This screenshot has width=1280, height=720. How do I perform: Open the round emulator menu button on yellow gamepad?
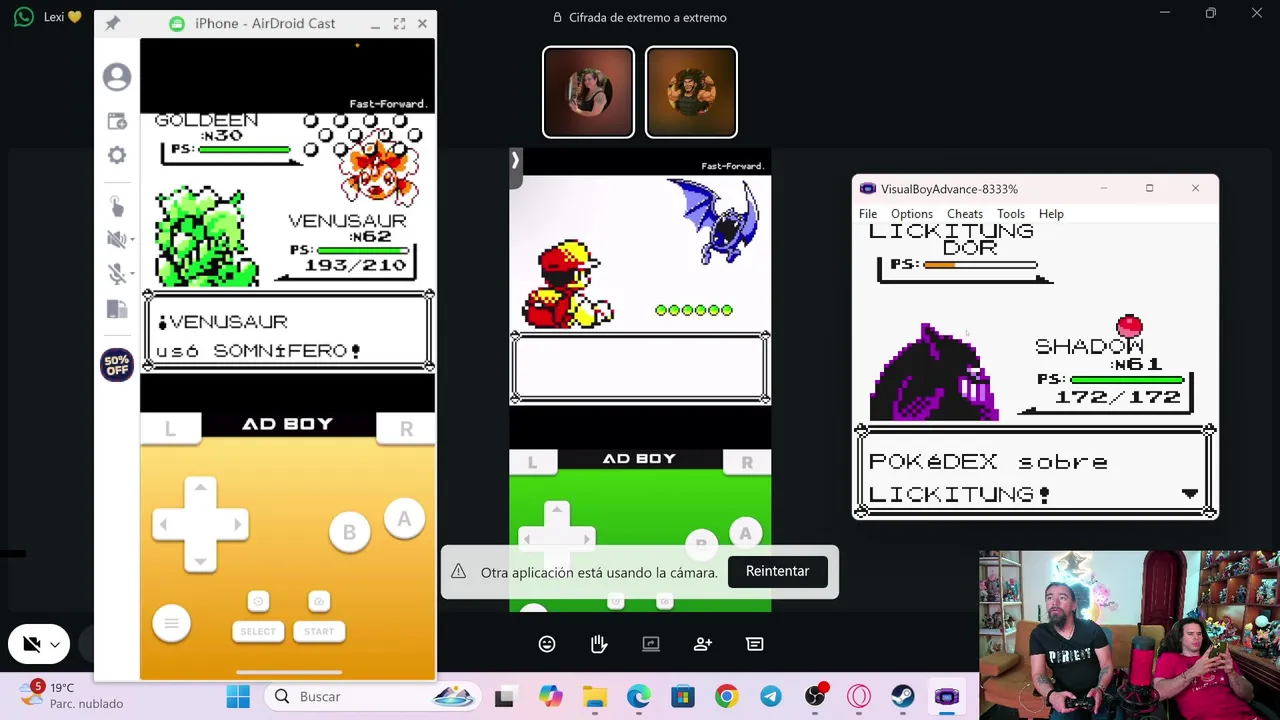click(171, 623)
